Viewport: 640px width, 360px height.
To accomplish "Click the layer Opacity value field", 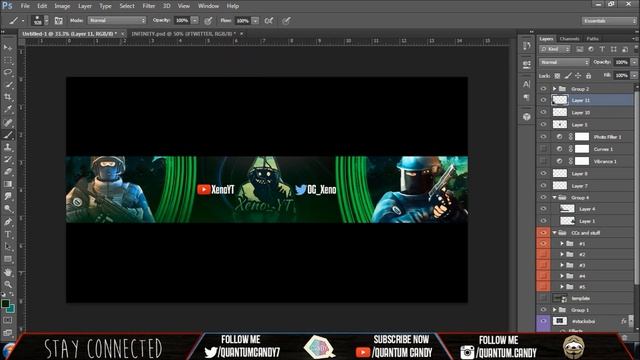I will [x=621, y=62].
